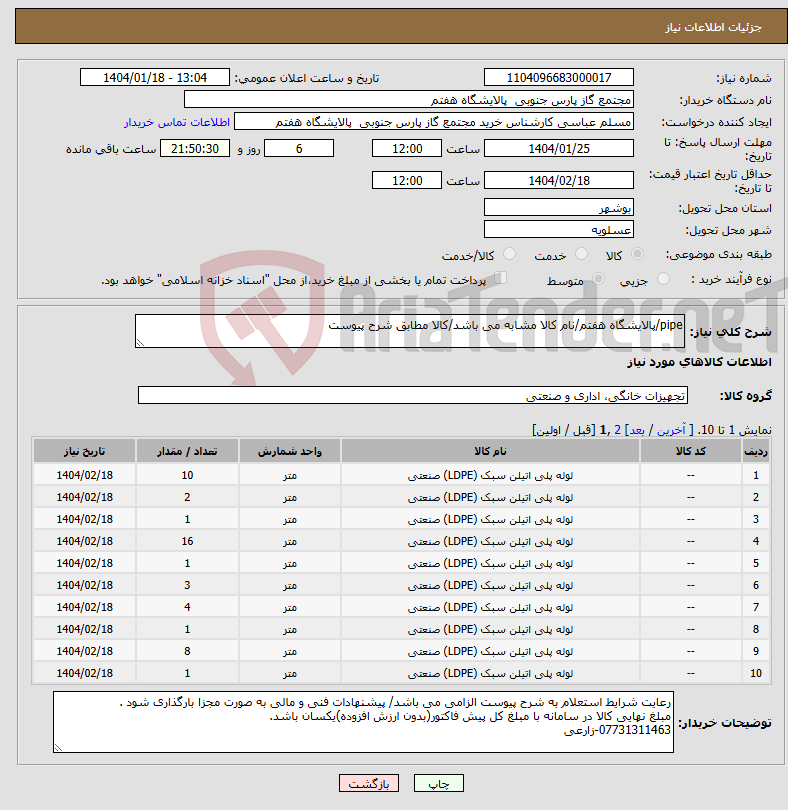This screenshot has height=810, width=788.
Task: Click product name in row 8
Action: 490,629
